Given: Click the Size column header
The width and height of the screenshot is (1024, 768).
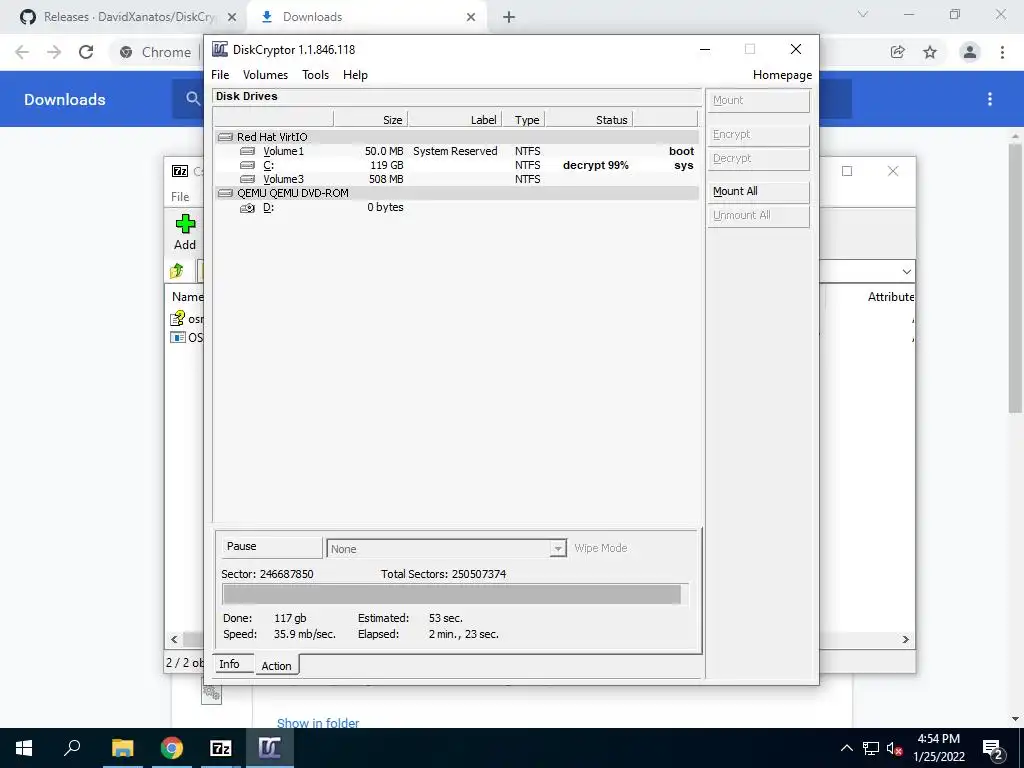Looking at the screenshot, I should [x=371, y=120].
